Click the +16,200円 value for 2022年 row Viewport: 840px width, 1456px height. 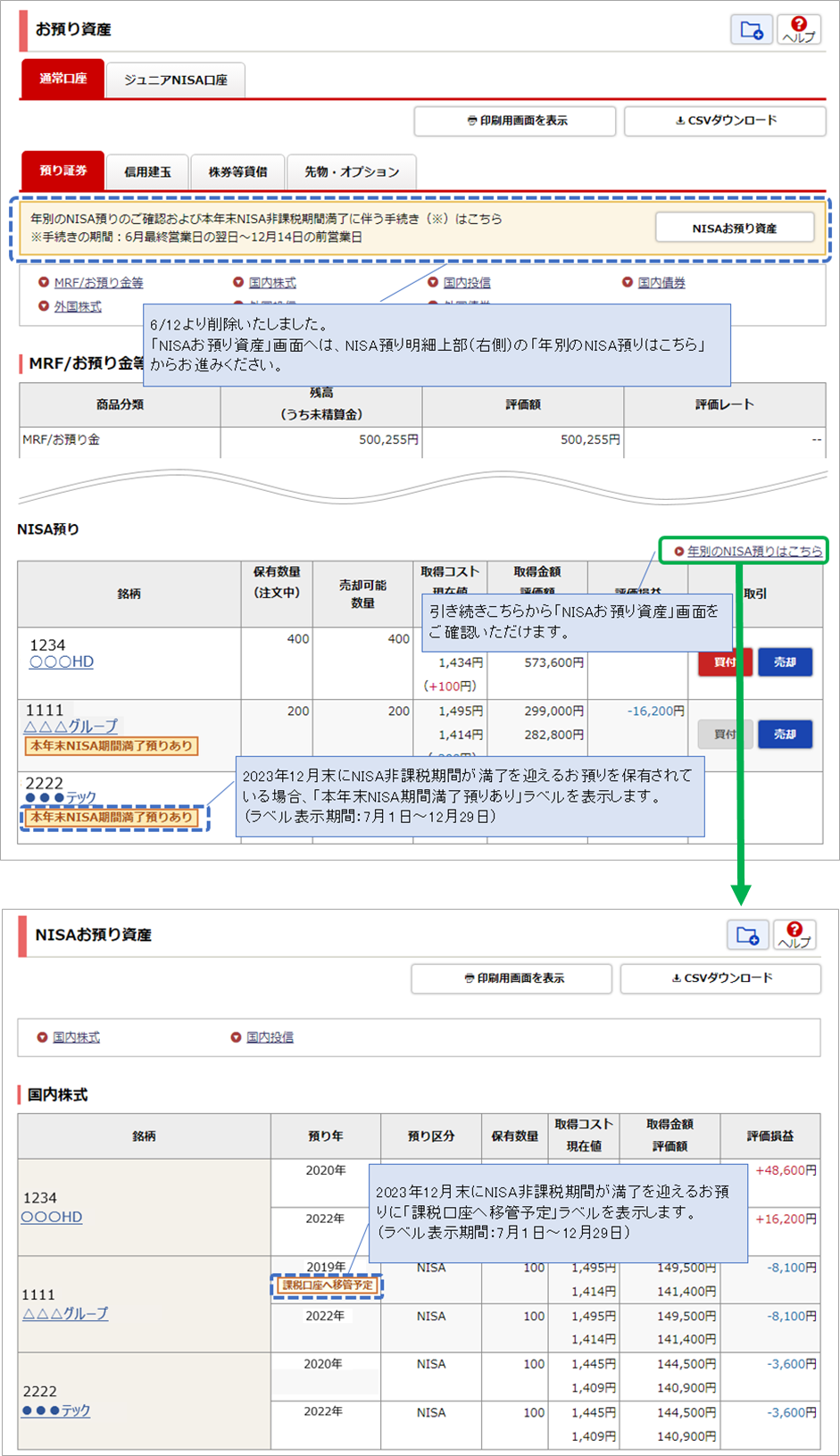(x=786, y=1219)
